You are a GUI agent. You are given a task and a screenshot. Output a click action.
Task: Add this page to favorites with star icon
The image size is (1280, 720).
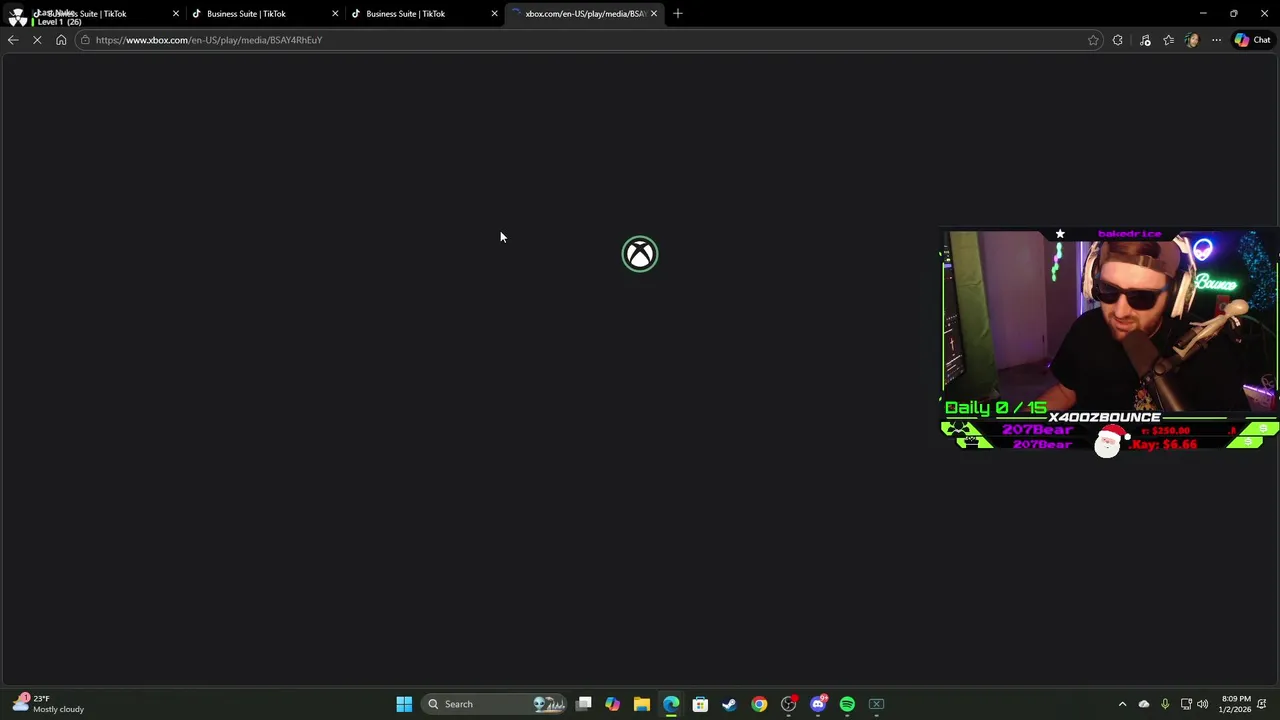point(1093,40)
